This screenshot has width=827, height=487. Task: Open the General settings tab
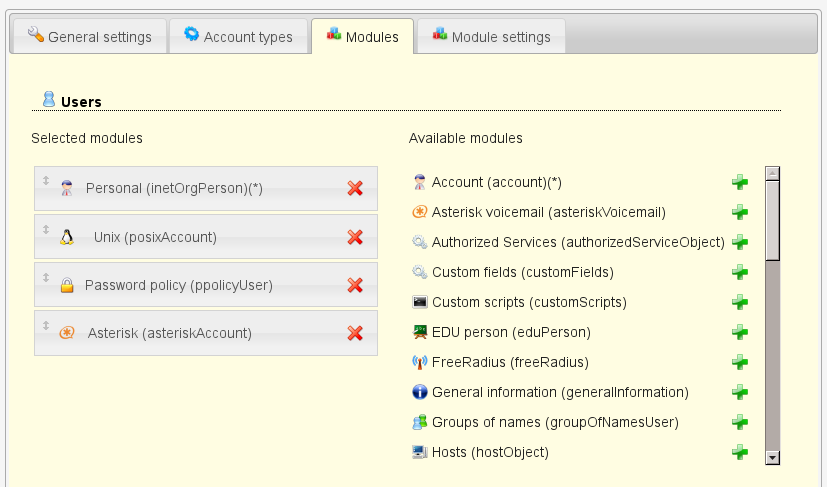(89, 37)
